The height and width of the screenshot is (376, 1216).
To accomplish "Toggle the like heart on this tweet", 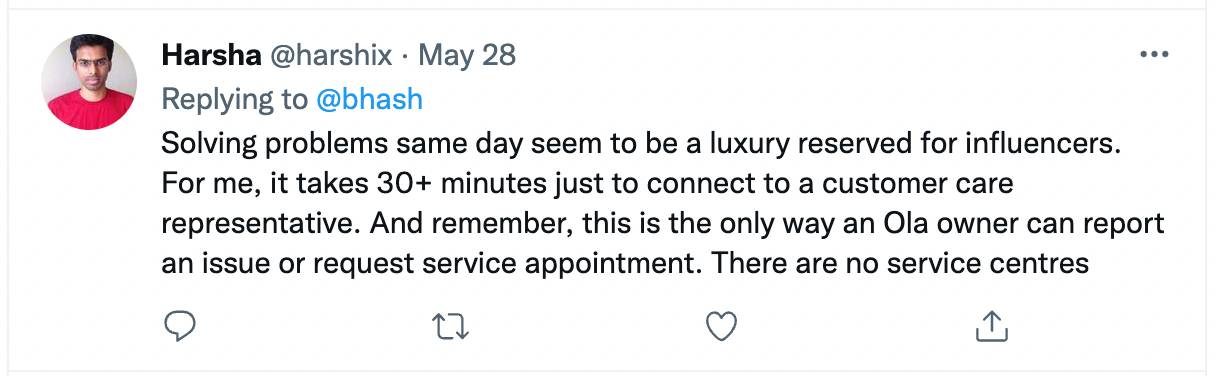I will pyautogui.click(x=721, y=326).
